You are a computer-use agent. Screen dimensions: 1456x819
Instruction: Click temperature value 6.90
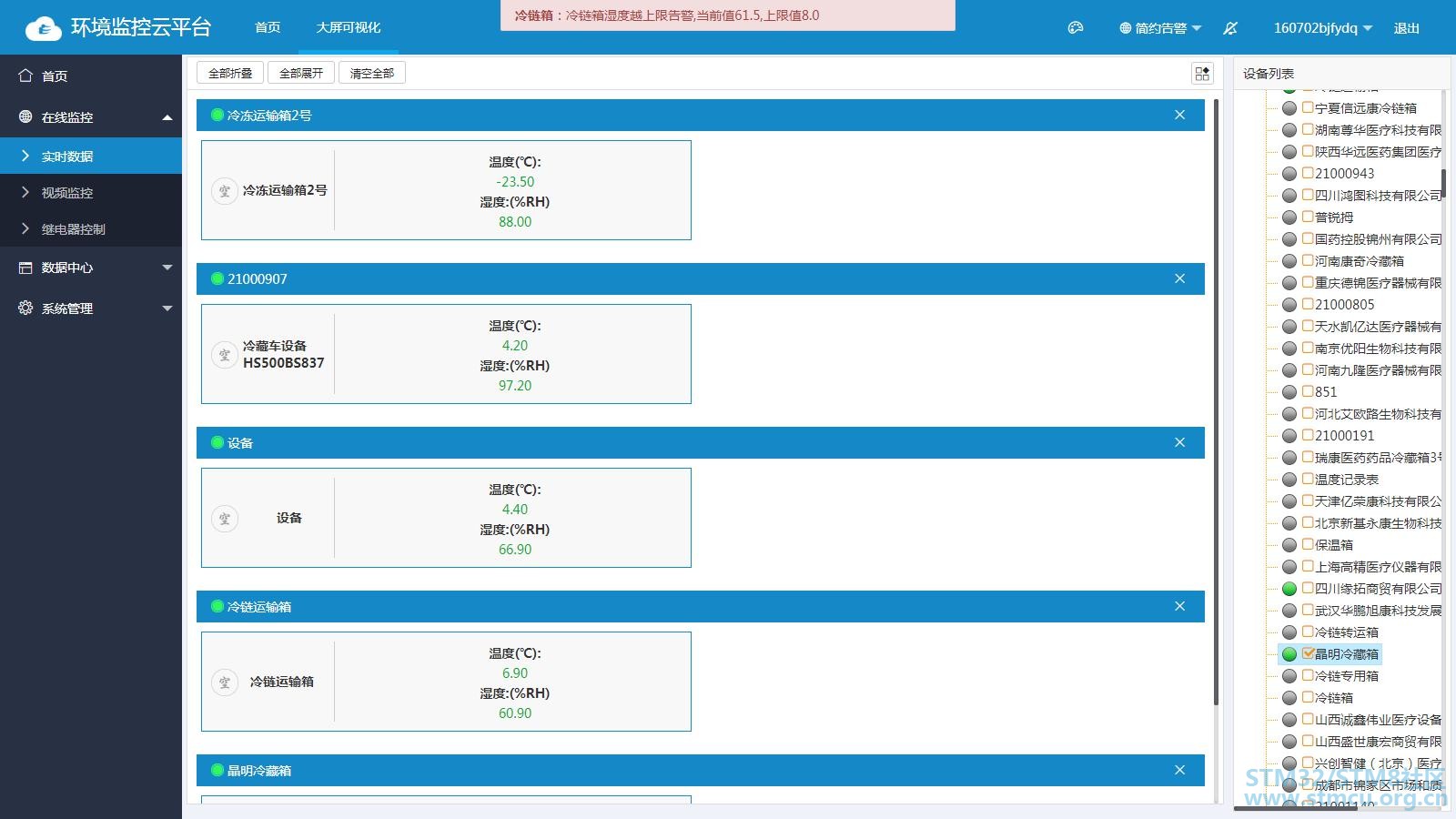tap(515, 673)
